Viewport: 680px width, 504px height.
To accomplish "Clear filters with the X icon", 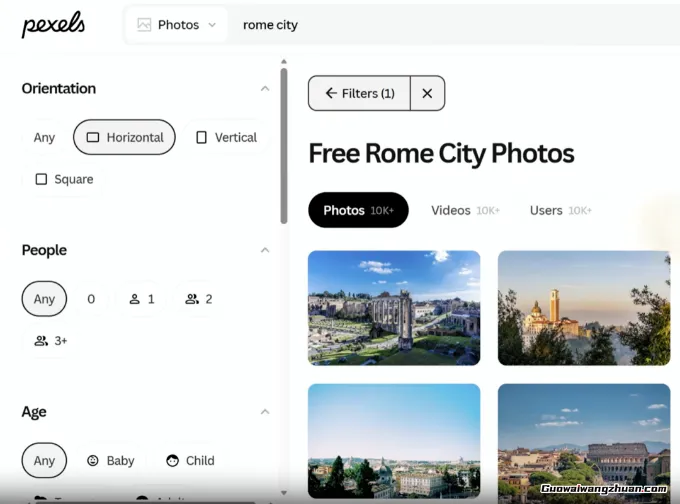I will tap(427, 93).
